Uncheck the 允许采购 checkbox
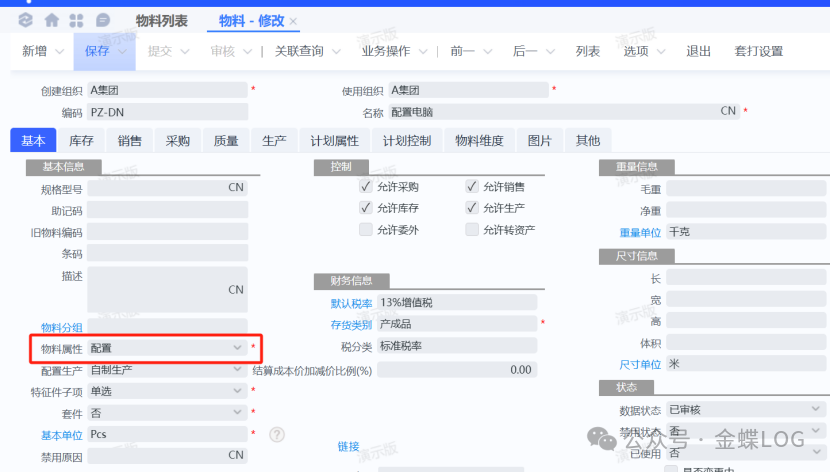The width and height of the screenshot is (831, 472). click(x=366, y=187)
